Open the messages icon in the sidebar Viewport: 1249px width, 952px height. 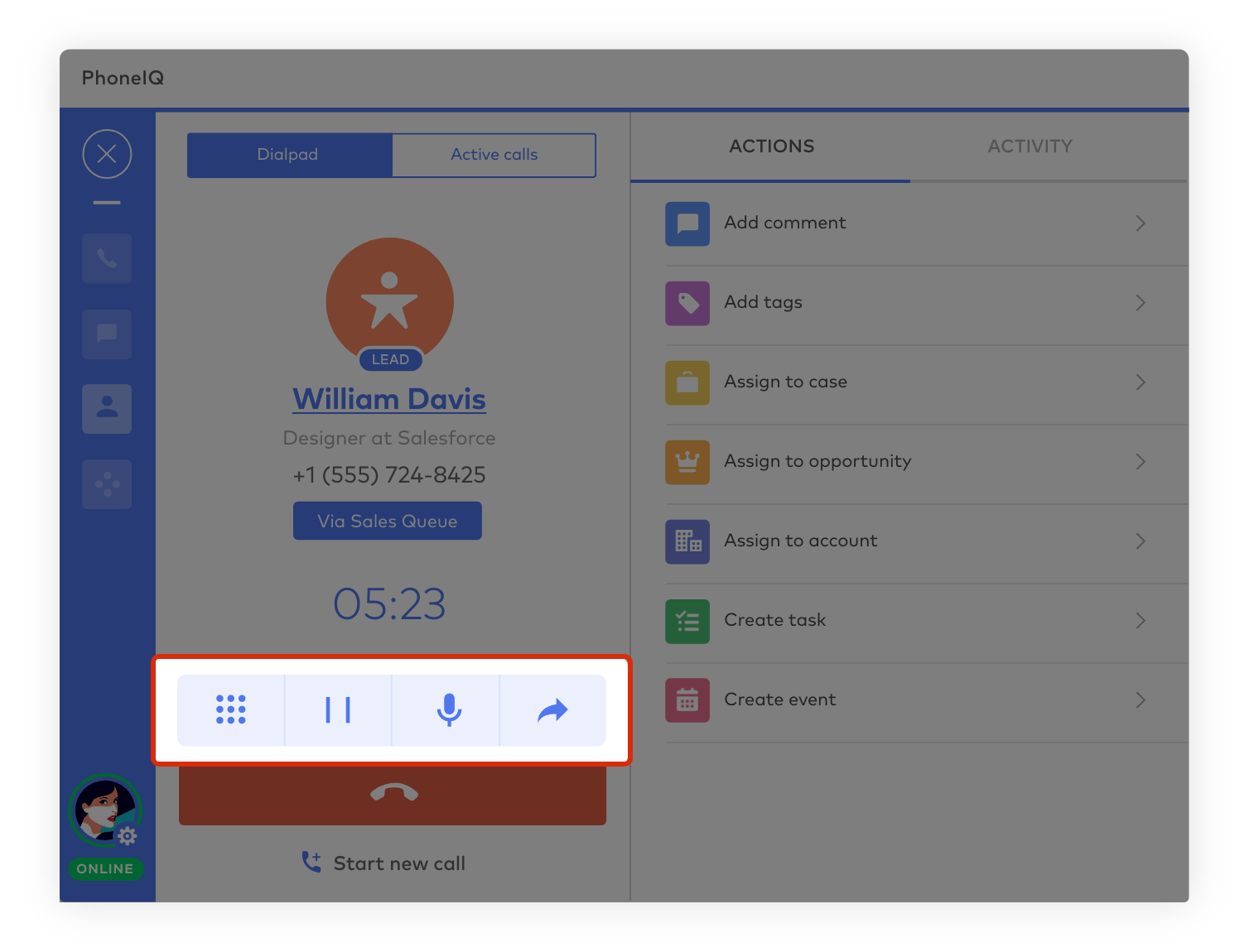coord(107,334)
